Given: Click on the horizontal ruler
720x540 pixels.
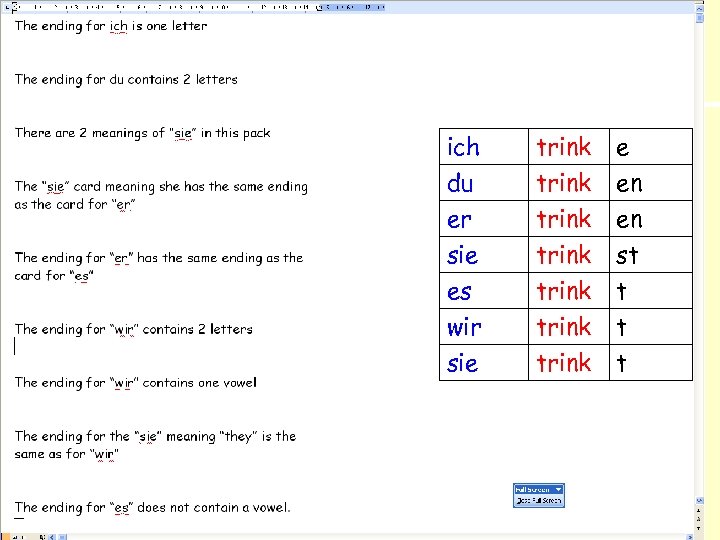Looking at the screenshot, I should [x=197, y=7].
